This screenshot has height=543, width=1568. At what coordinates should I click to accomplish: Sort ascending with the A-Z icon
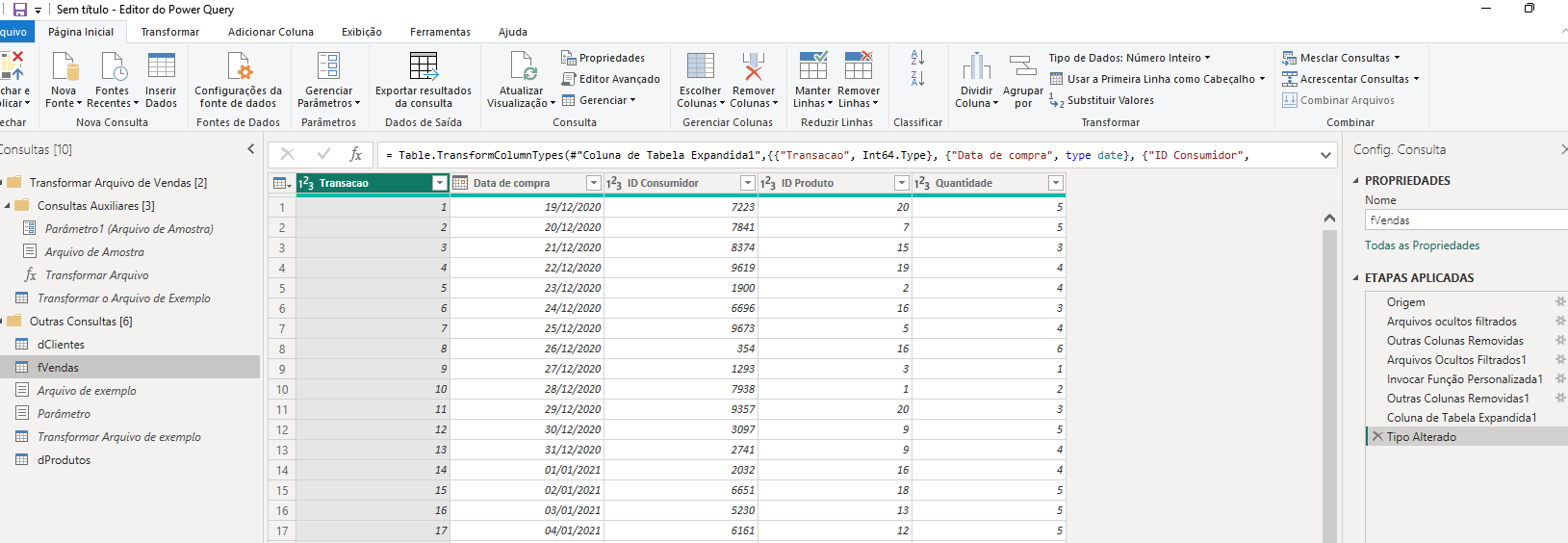(917, 58)
